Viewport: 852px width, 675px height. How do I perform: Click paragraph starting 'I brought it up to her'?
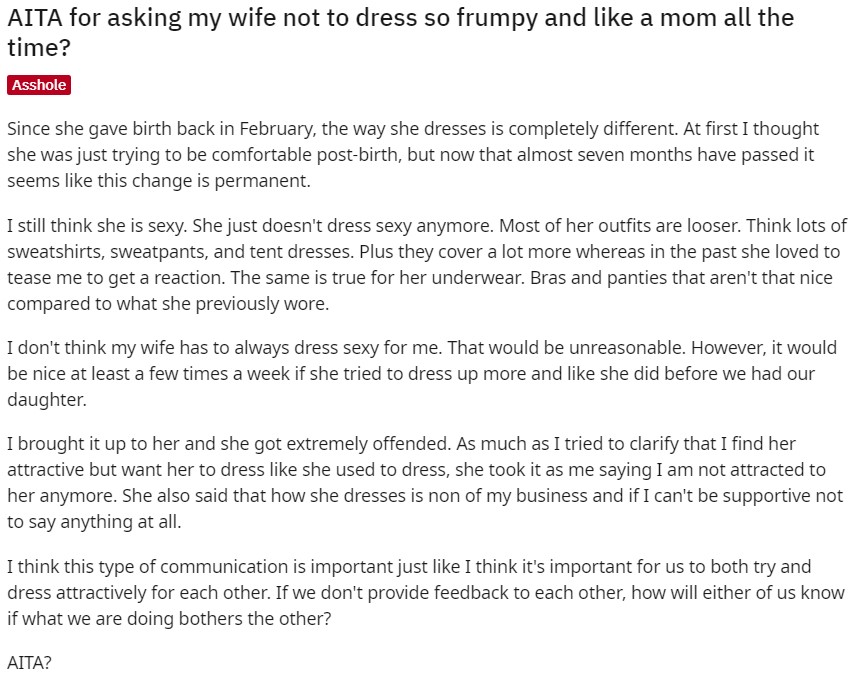[425, 483]
